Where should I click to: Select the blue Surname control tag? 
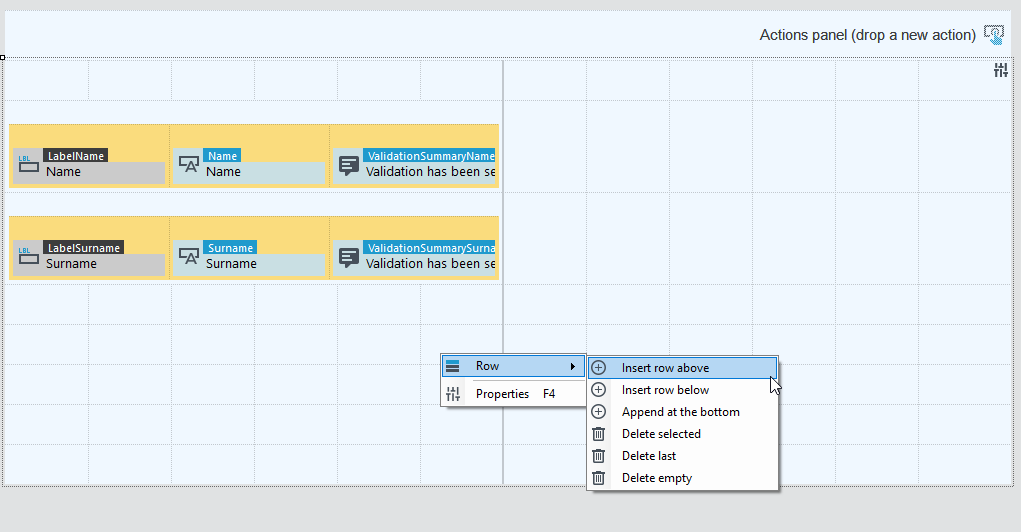(x=230, y=247)
